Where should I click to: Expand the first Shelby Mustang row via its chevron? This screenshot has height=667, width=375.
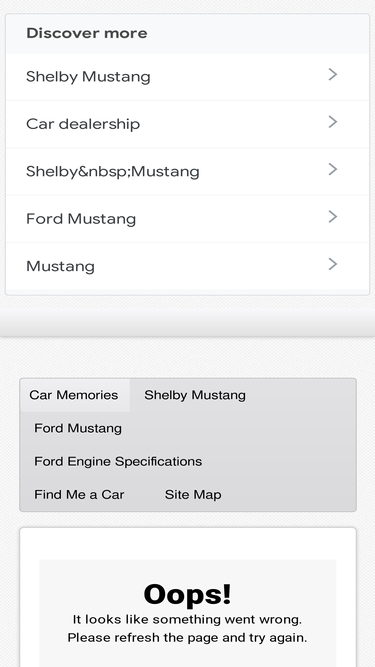[333, 74]
